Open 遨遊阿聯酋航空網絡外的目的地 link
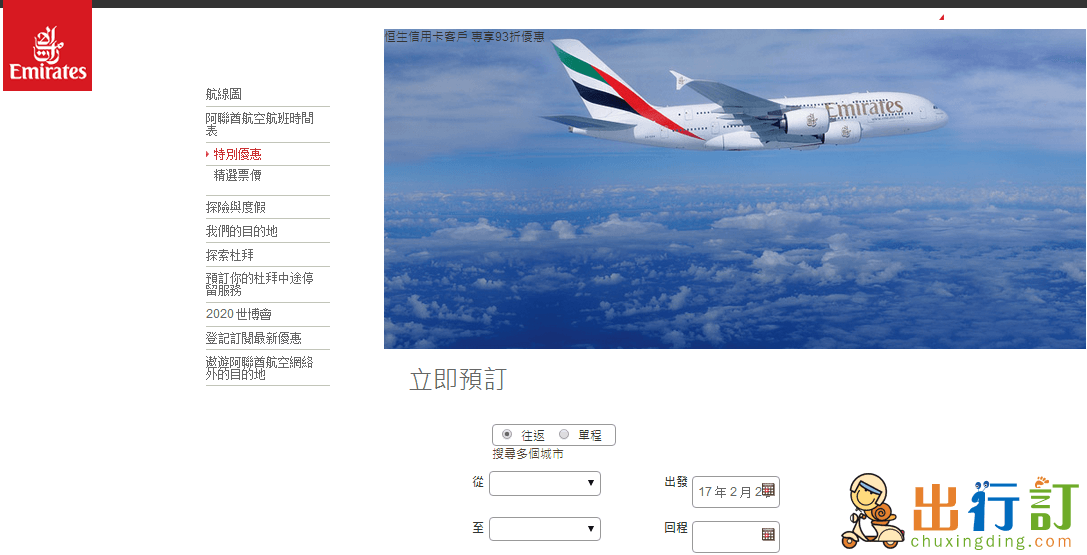1087x555 pixels. (x=260, y=368)
